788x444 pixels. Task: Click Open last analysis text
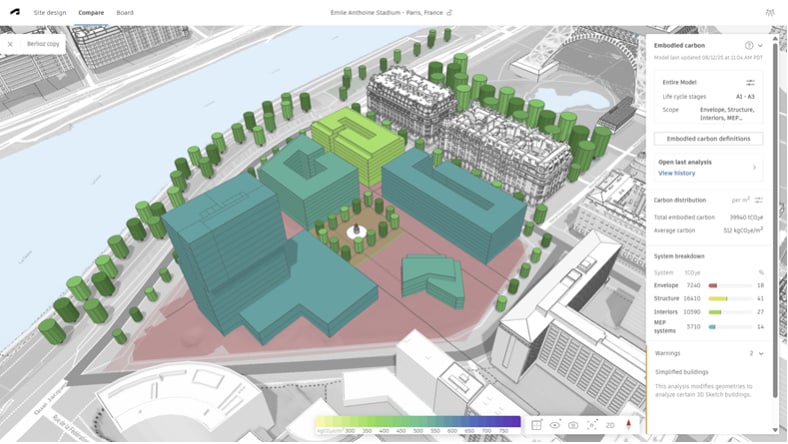tap(685, 162)
